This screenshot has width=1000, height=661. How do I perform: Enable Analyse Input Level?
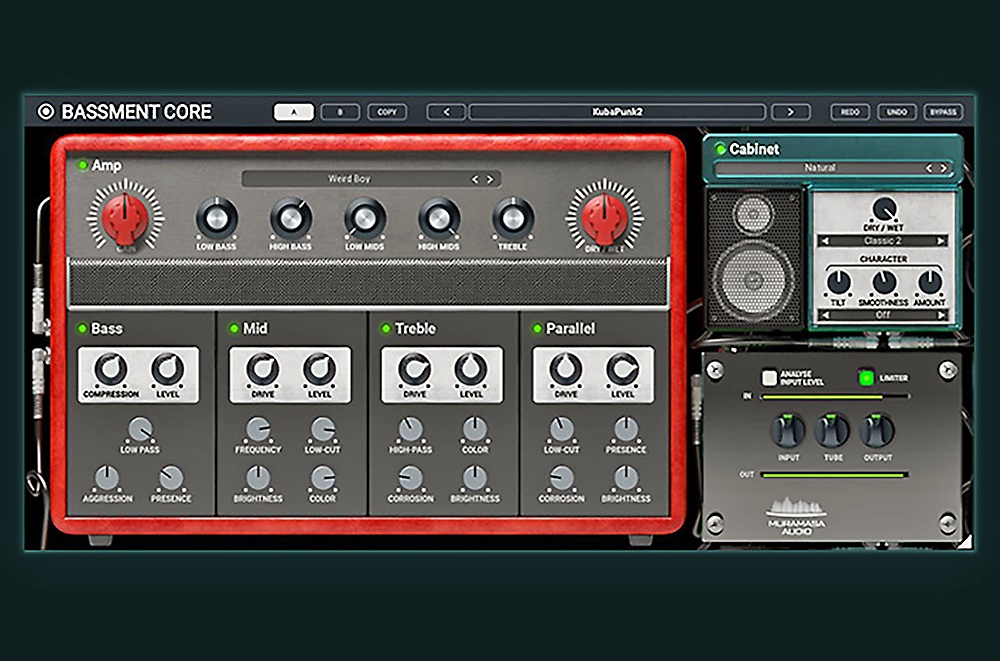click(769, 377)
